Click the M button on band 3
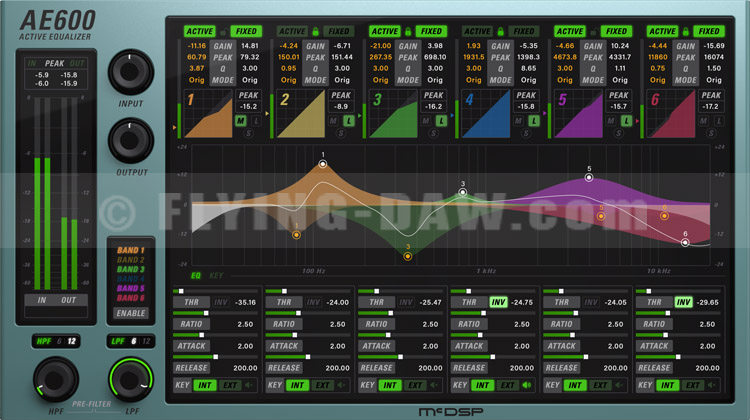750x420 pixels. [x=426, y=121]
